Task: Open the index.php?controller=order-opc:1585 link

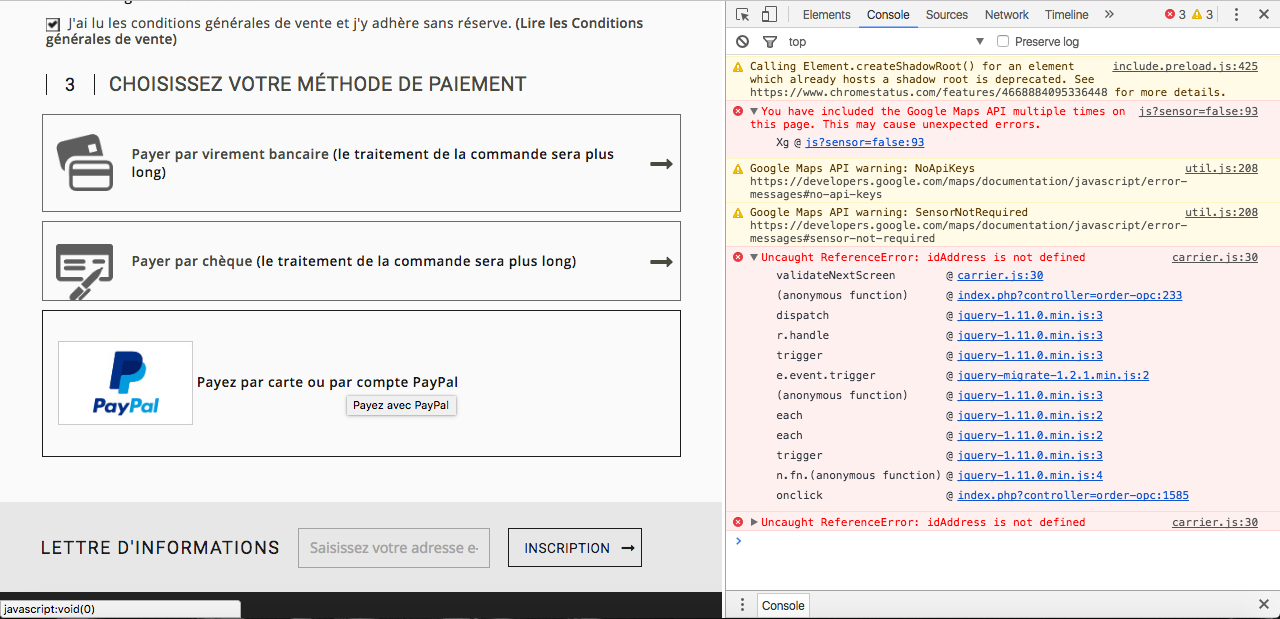Action: click(x=1073, y=495)
